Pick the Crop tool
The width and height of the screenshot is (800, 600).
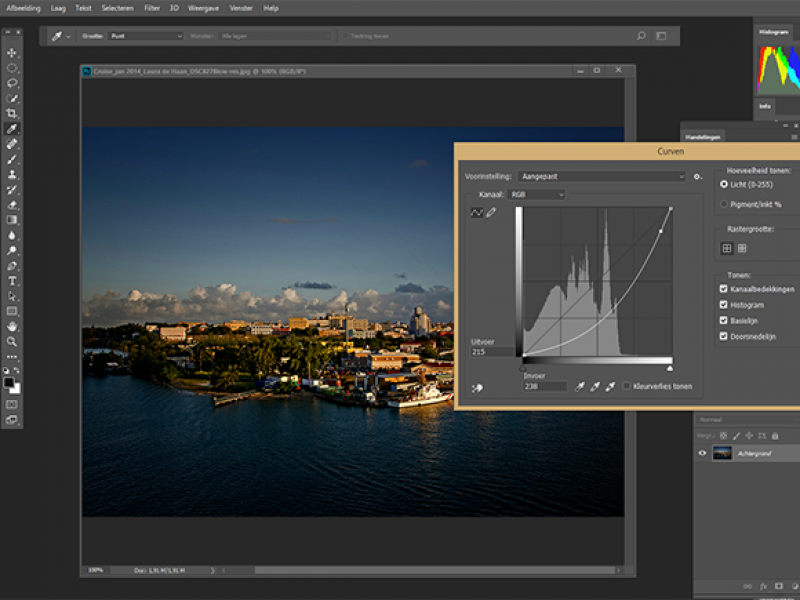pyautogui.click(x=13, y=114)
